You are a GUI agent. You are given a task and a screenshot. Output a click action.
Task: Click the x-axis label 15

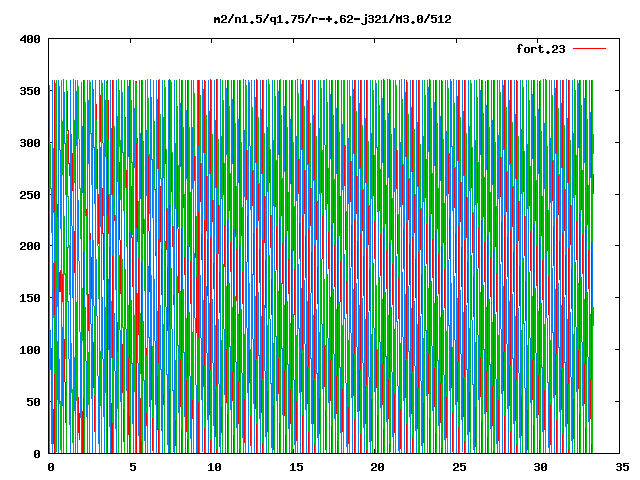296,467
